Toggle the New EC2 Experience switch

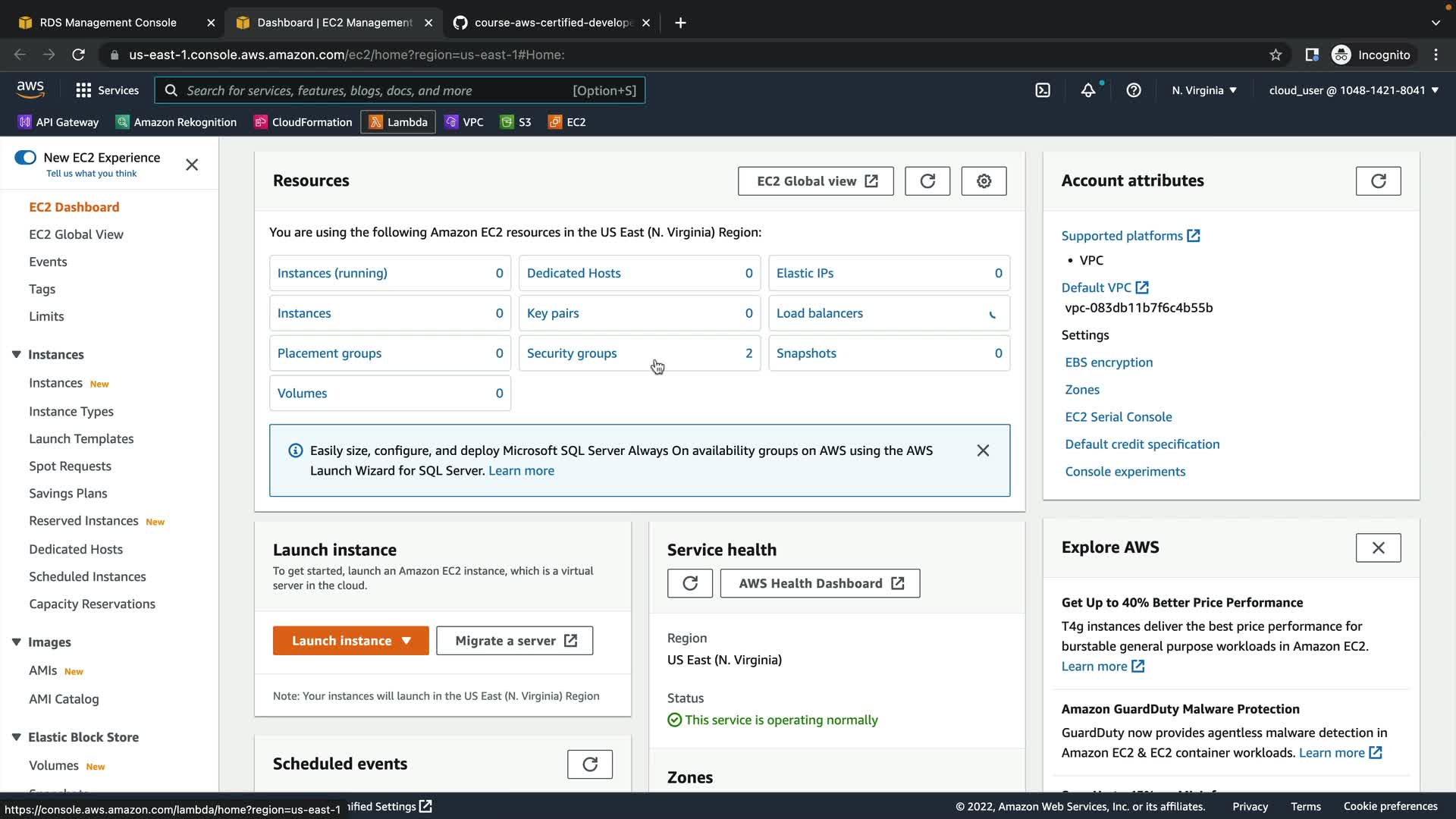[x=25, y=158]
